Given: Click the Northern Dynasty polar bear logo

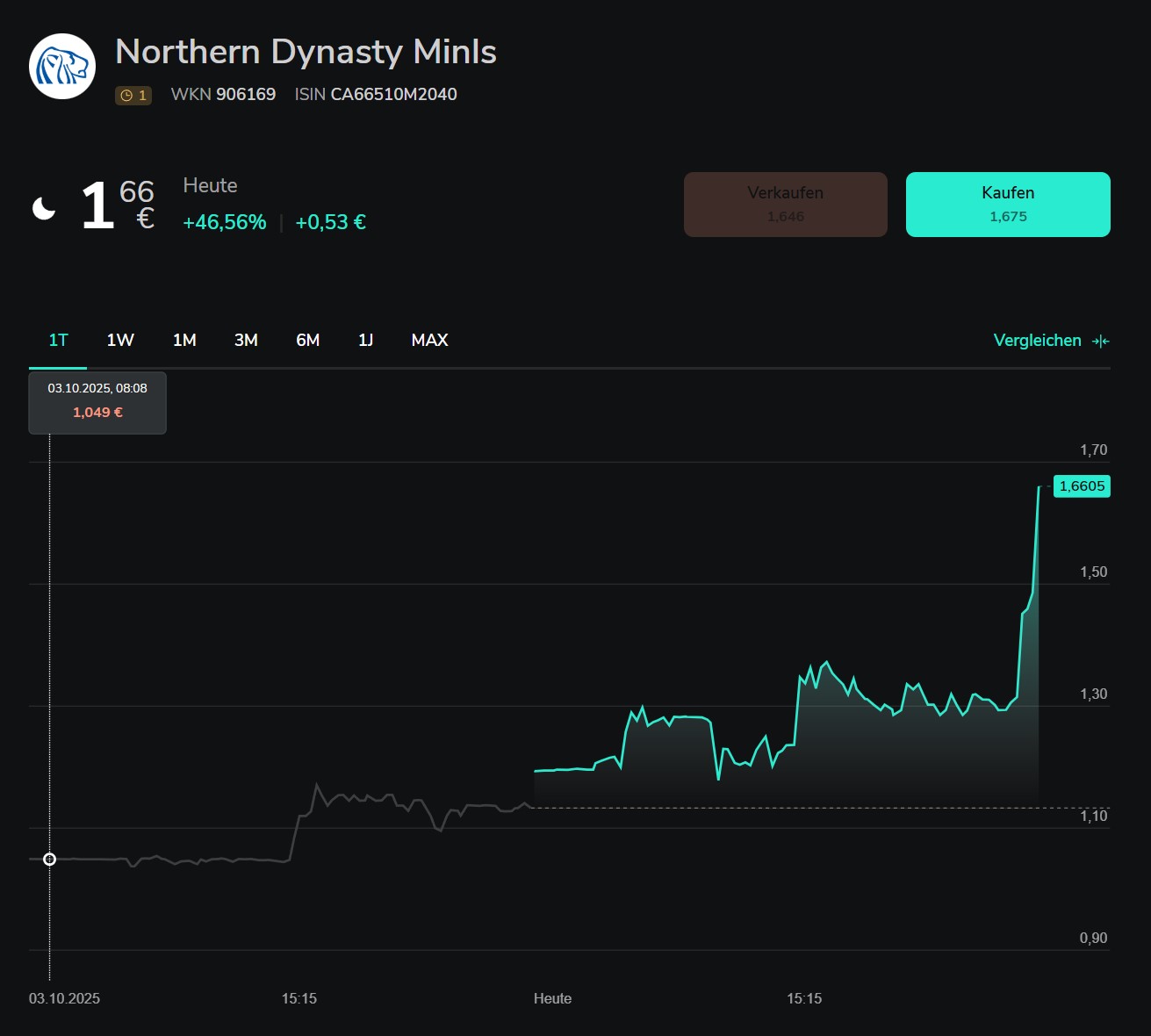Looking at the screenshot, I should click(62, 67).
